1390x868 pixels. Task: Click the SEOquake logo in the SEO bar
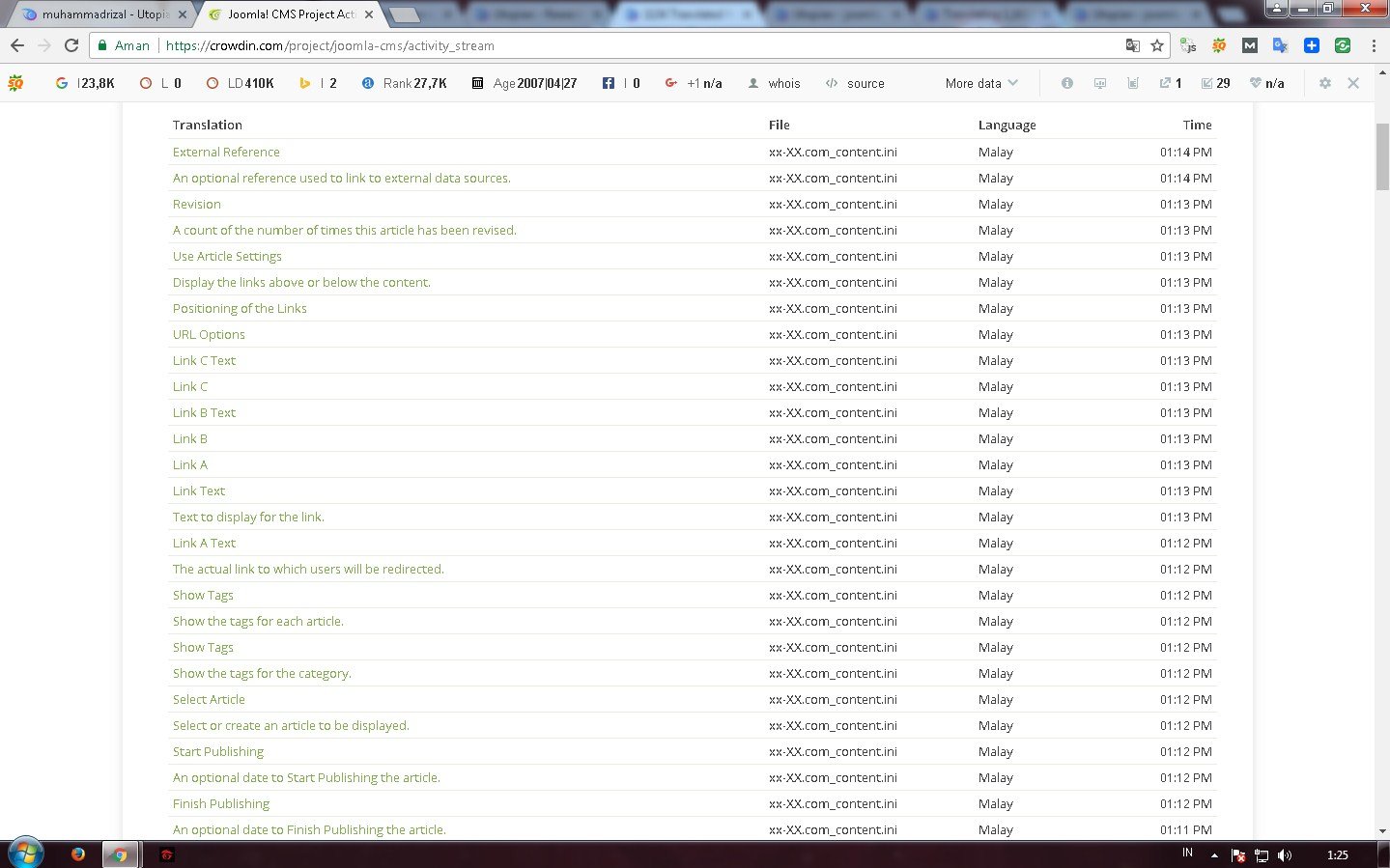(15, 83)
